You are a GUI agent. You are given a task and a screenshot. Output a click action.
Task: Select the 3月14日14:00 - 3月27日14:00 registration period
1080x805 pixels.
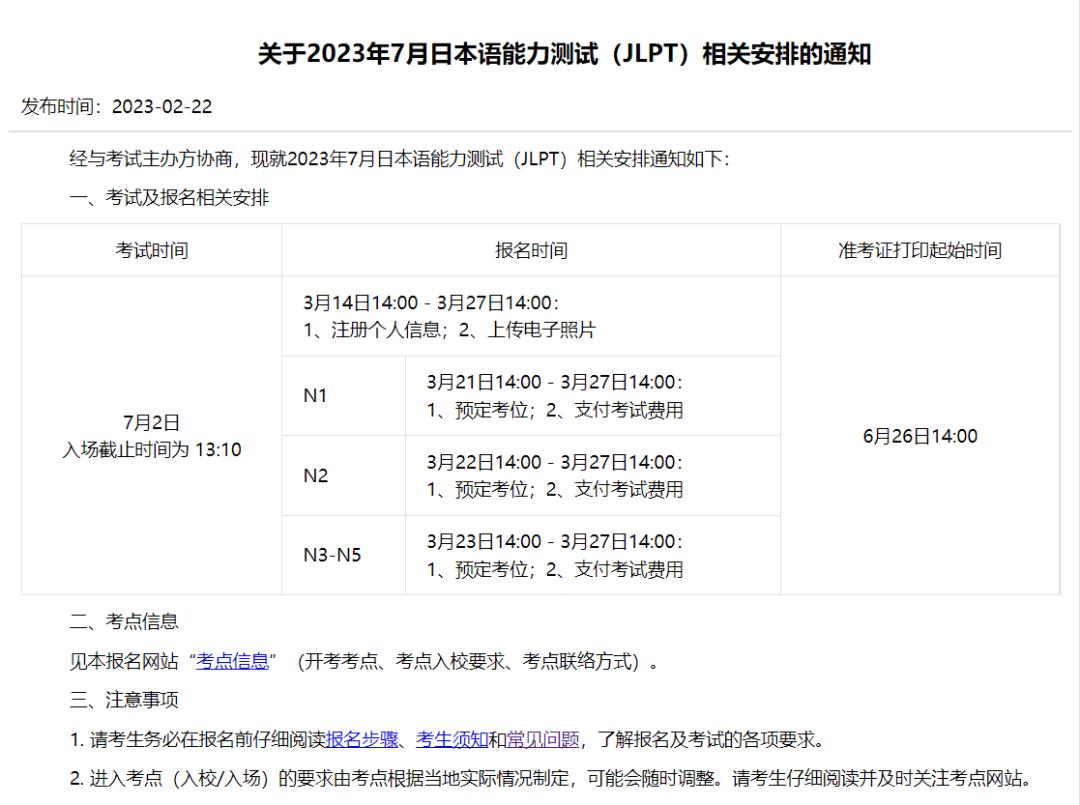(x=430, y=303)
